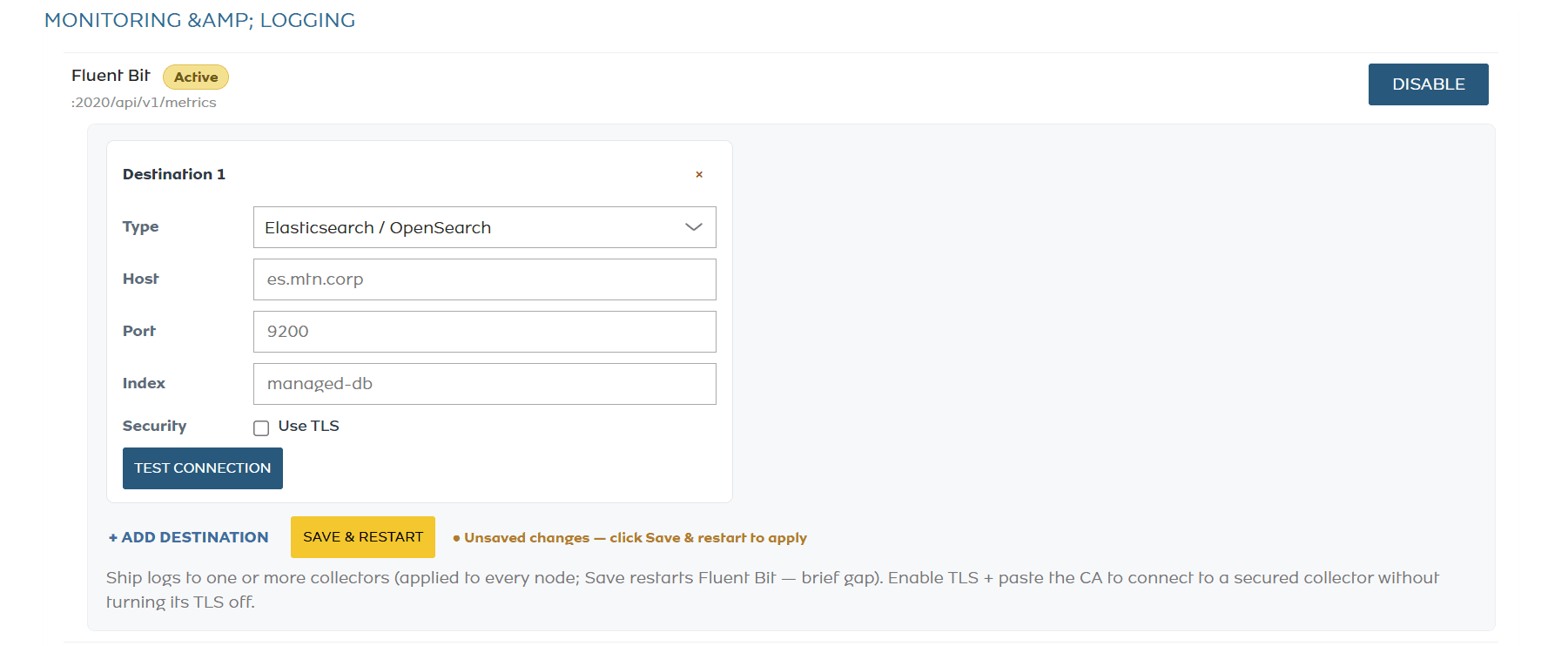Click the Fluent Bit title
Screen dimensions: 1568x646
[x=111, y=76]
